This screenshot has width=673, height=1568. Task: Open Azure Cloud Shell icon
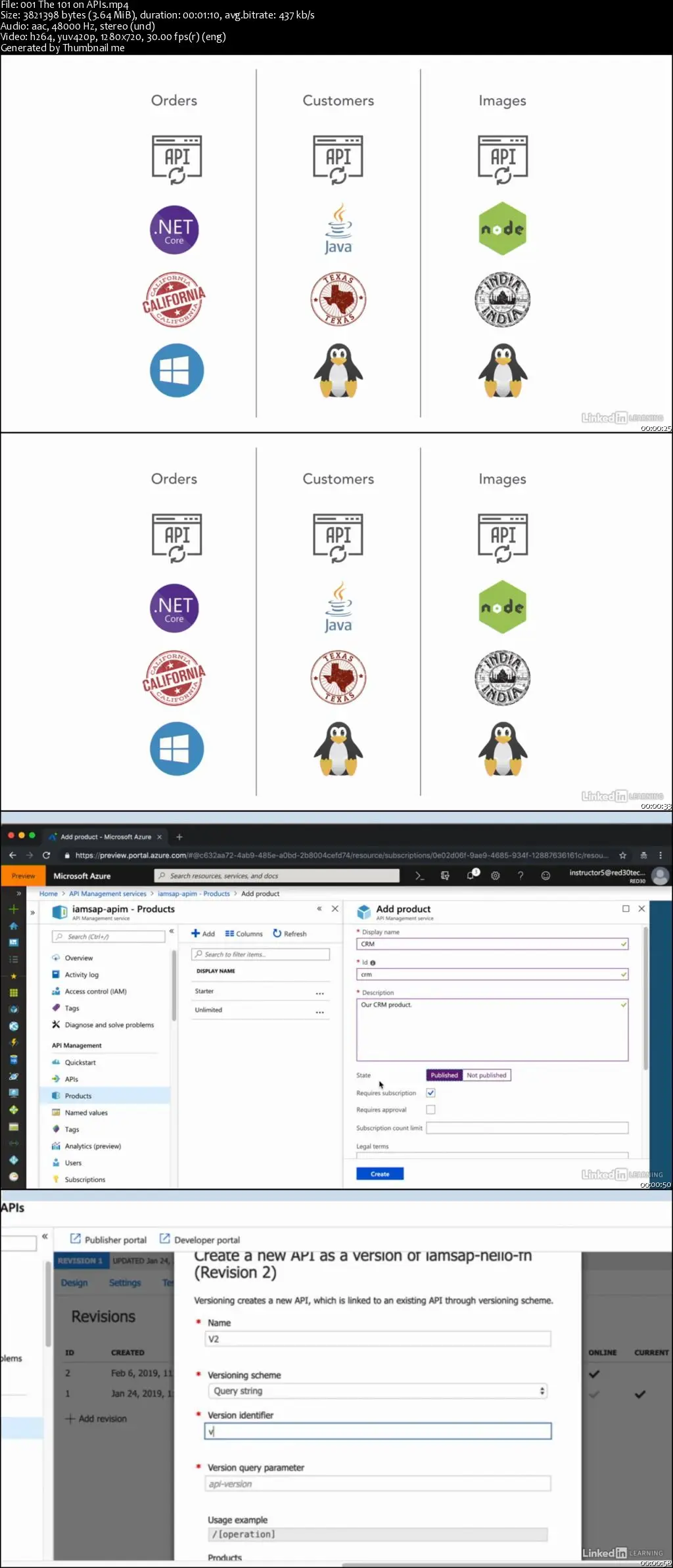pyautogui.click(x=420, y=876)
